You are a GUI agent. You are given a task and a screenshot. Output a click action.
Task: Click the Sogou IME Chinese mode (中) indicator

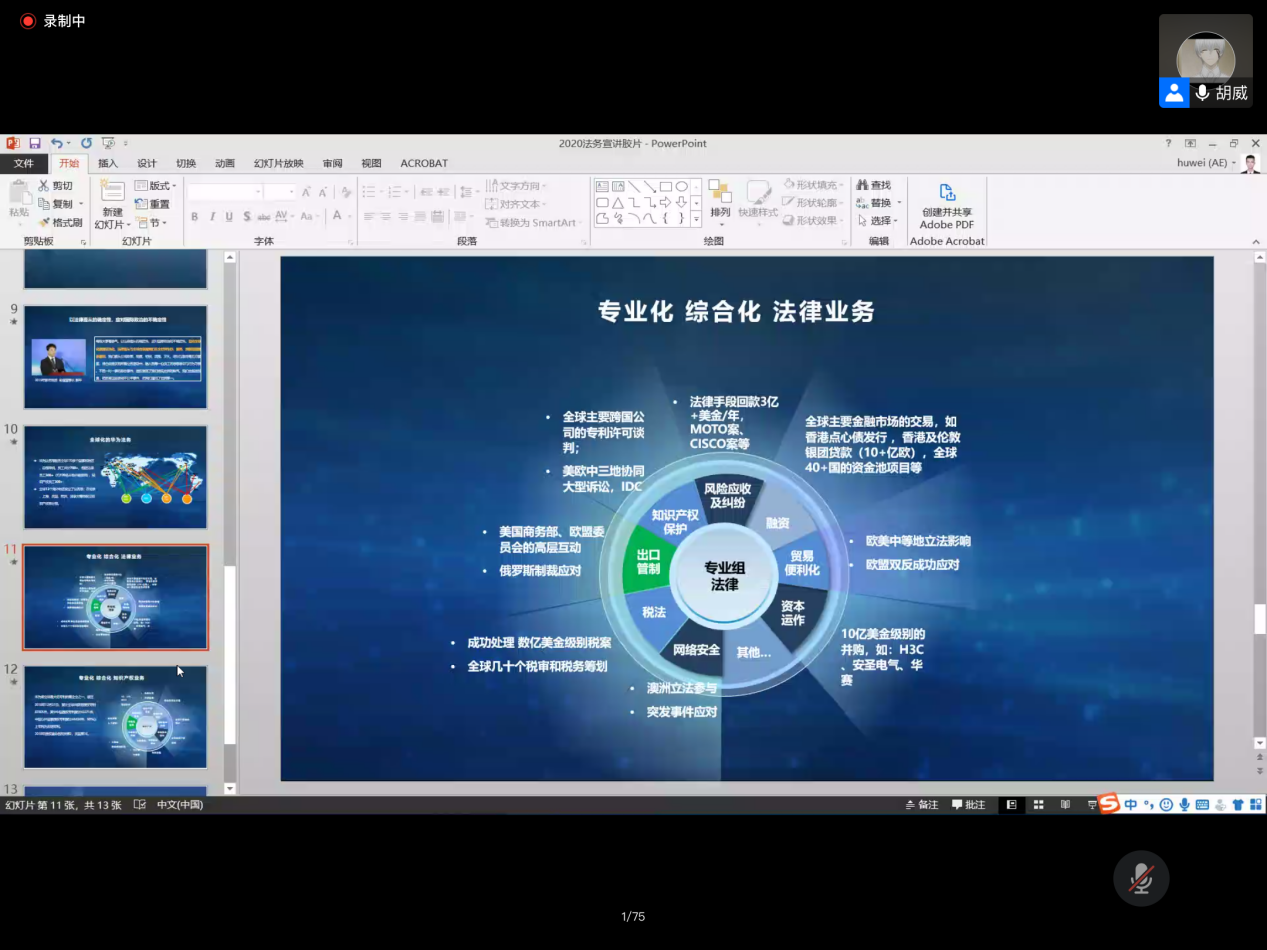coord(1130,804)
